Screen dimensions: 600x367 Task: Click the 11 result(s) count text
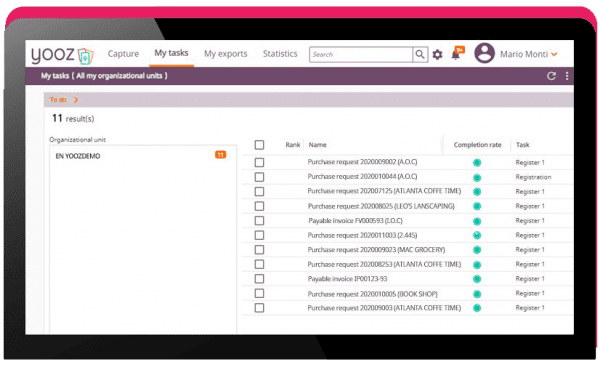pyautogui.click(x=73, y=119)
